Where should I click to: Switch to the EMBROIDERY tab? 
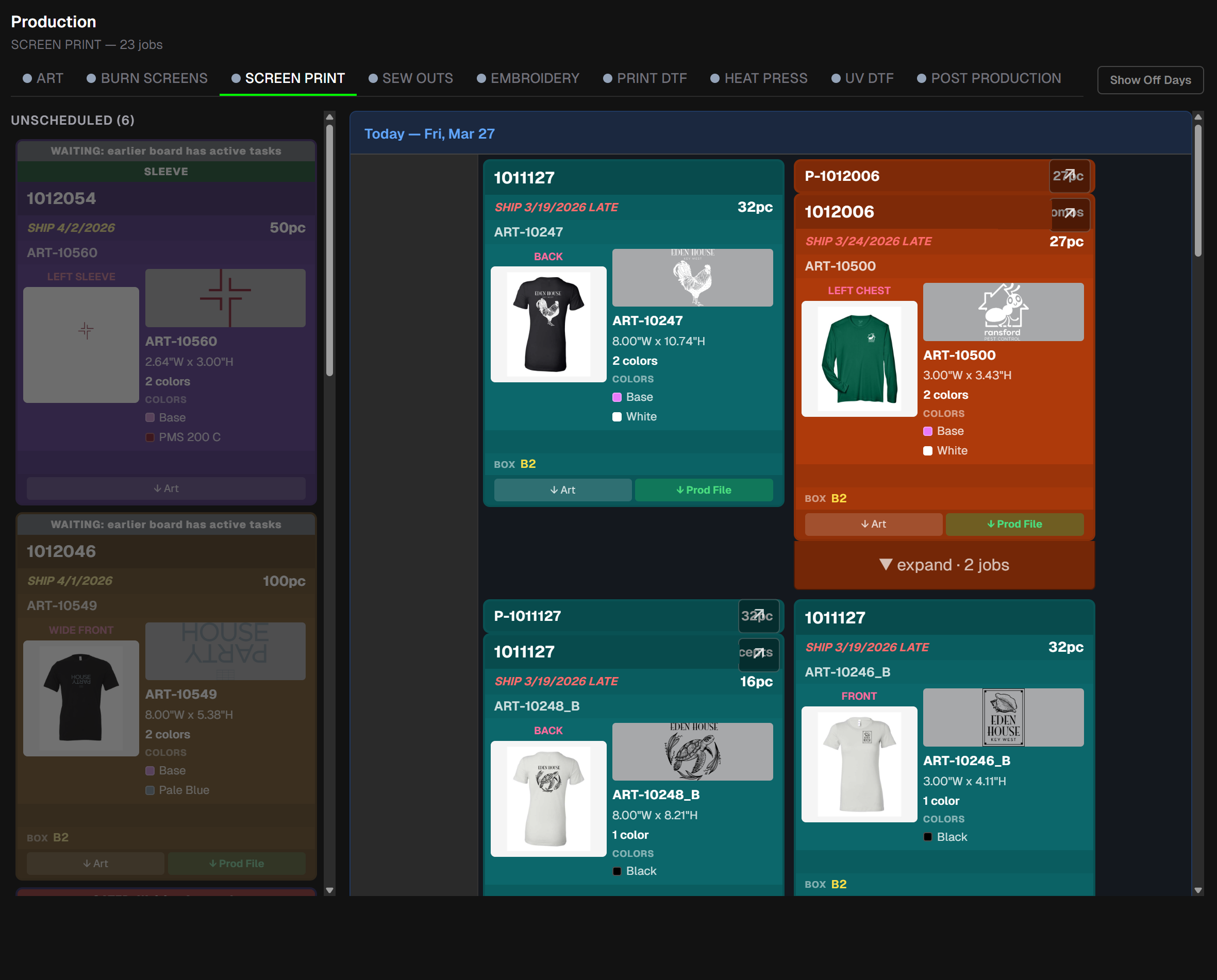(527, 78)
